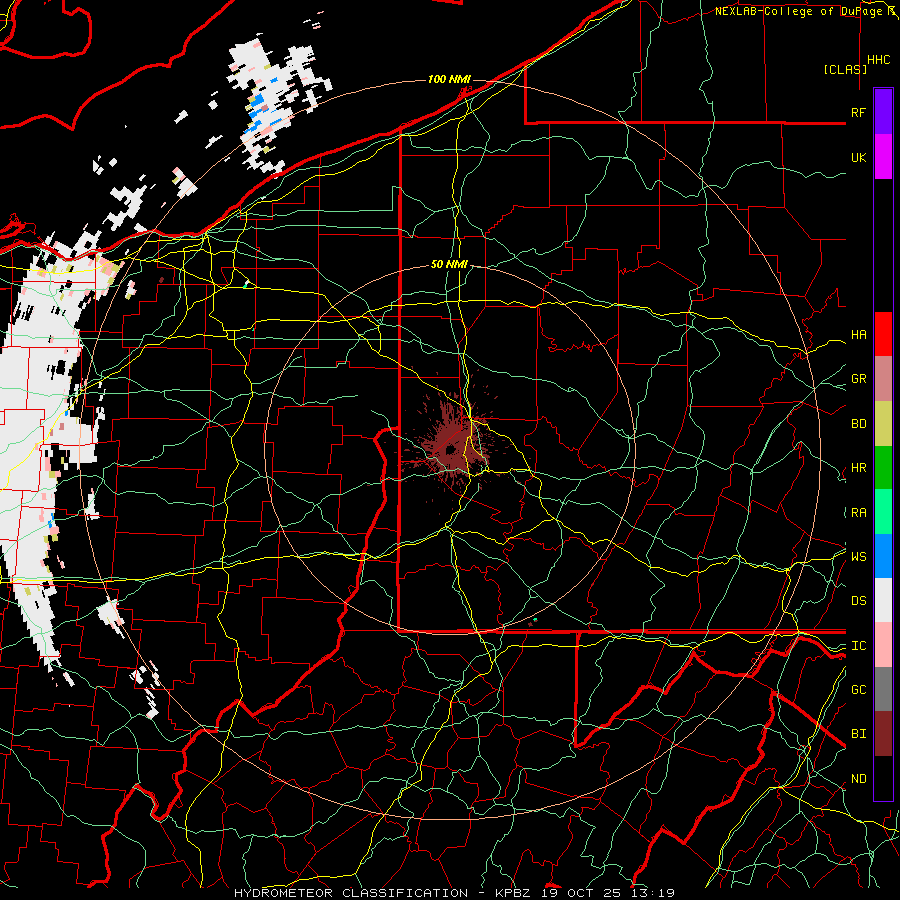Click the GR legend label

click(858, 379)
